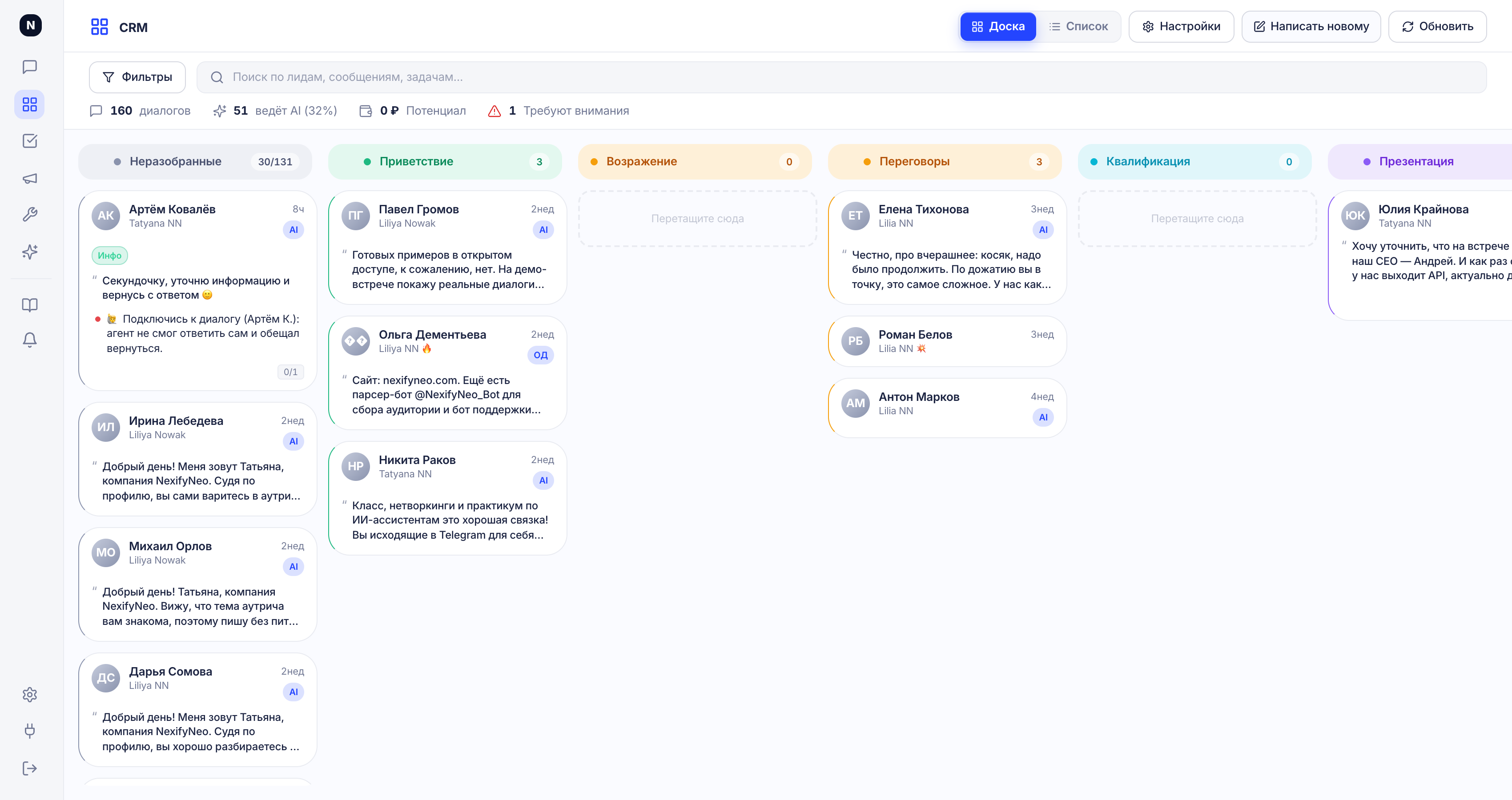Open the plug integrations icon in sidebar
Screen dimensions: 1512x800
tap(30, 731)
